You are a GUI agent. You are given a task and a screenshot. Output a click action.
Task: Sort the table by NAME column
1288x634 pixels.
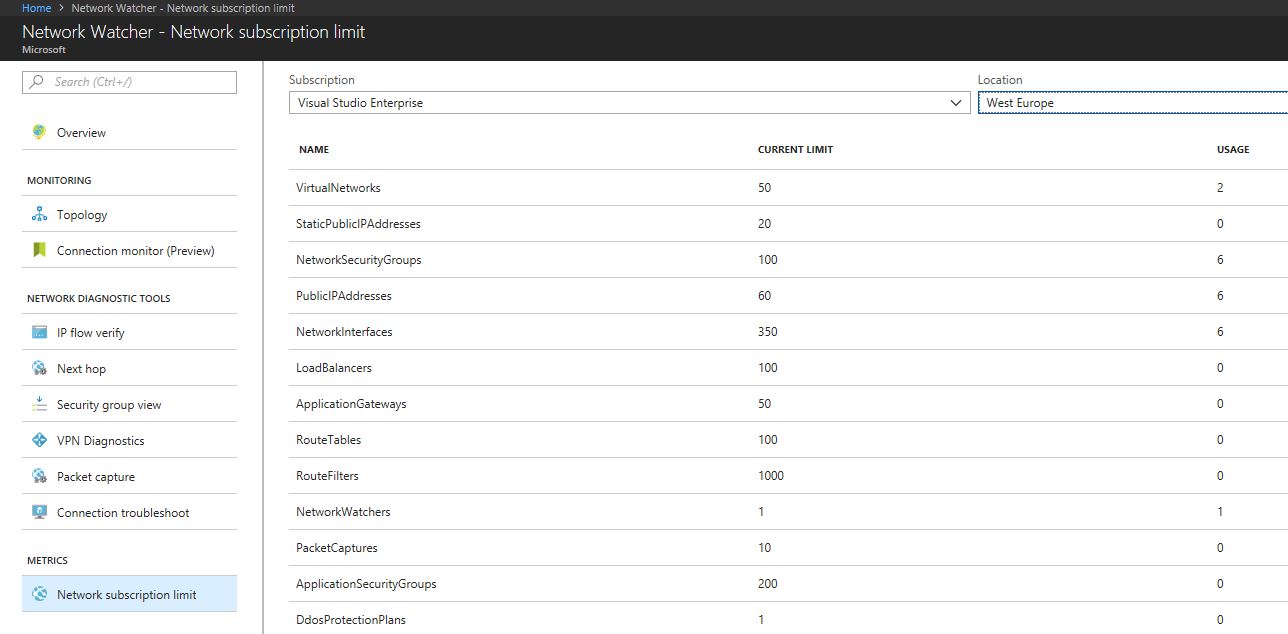(313, 149)
